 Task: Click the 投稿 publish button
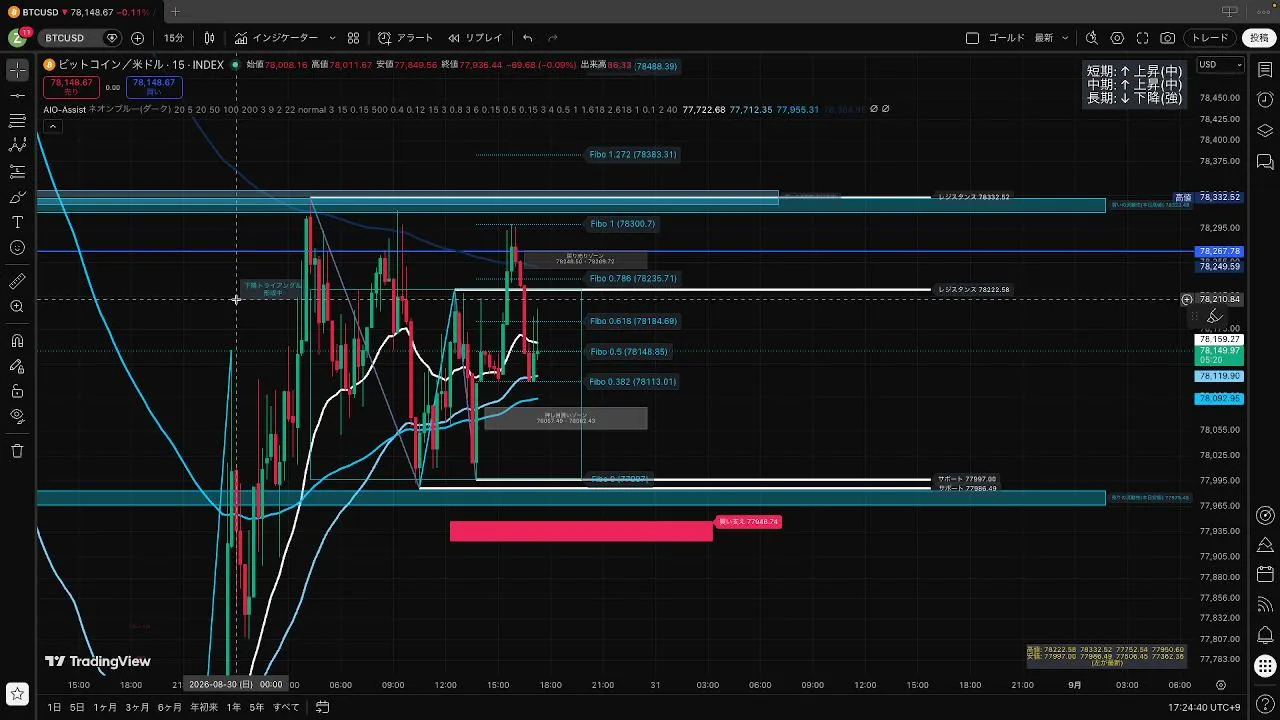click(1259, 38)
